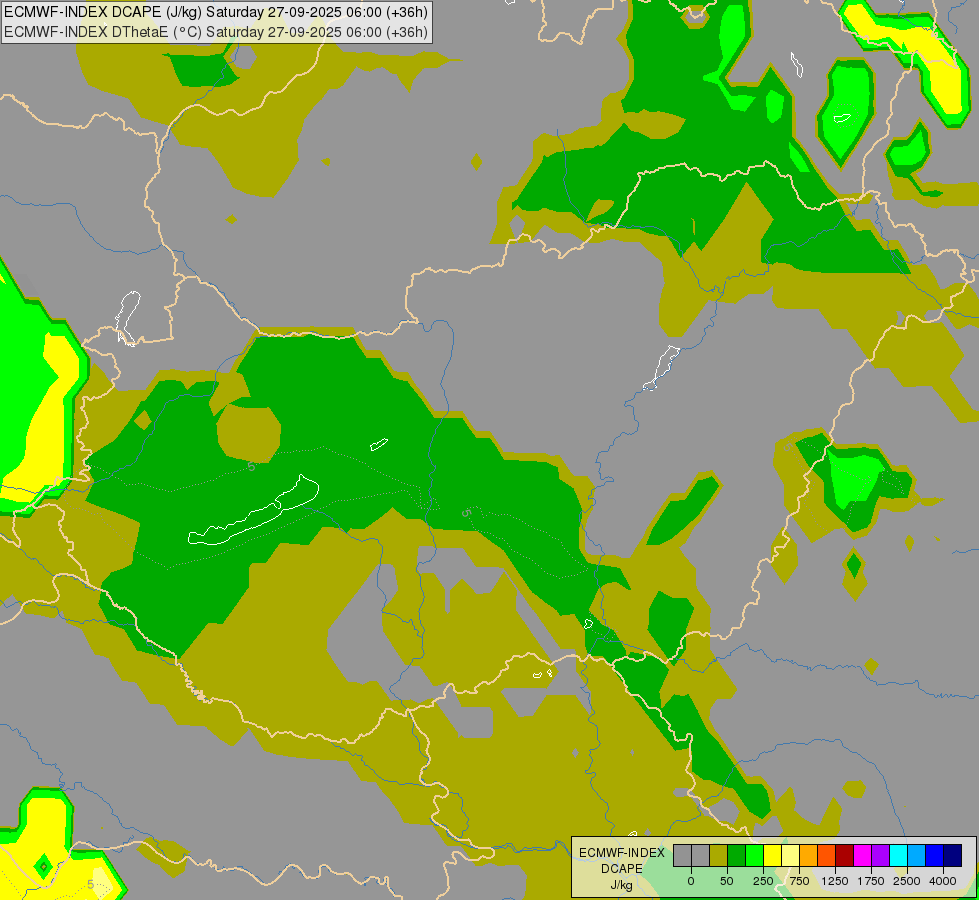Click the dark red legend swatch
This screenshot has height=900, width=979.
(844, 856)
